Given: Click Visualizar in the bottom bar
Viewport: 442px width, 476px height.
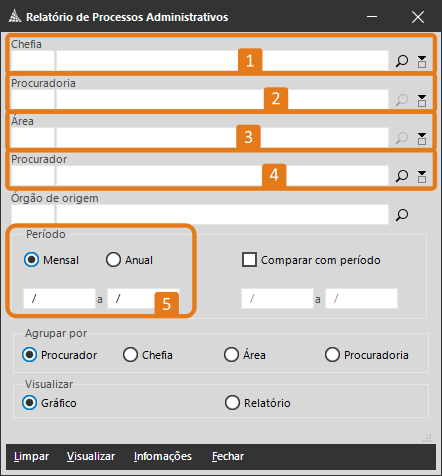Looking at the screenshot, I should pos(91,456).
